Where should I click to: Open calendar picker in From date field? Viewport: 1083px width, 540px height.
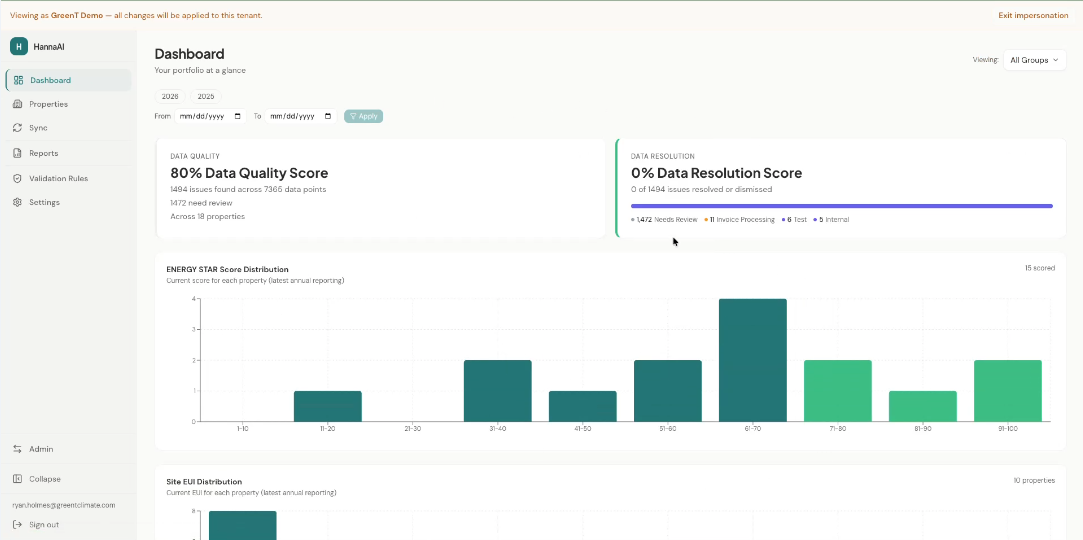(238, 117)
